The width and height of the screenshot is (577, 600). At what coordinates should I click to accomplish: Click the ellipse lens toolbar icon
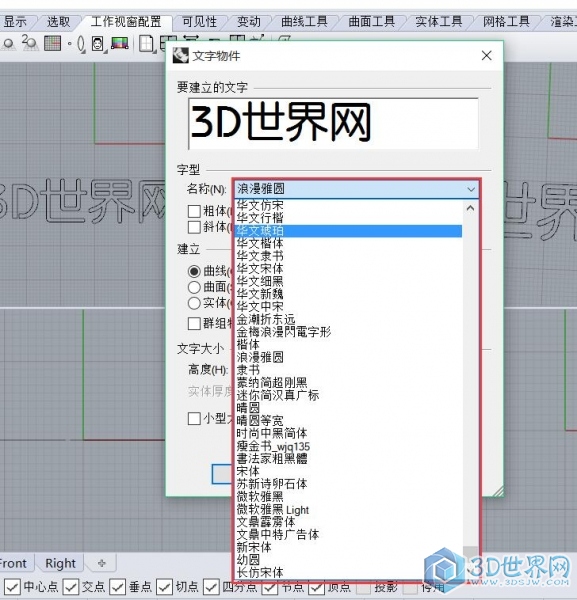coord(81,44)
